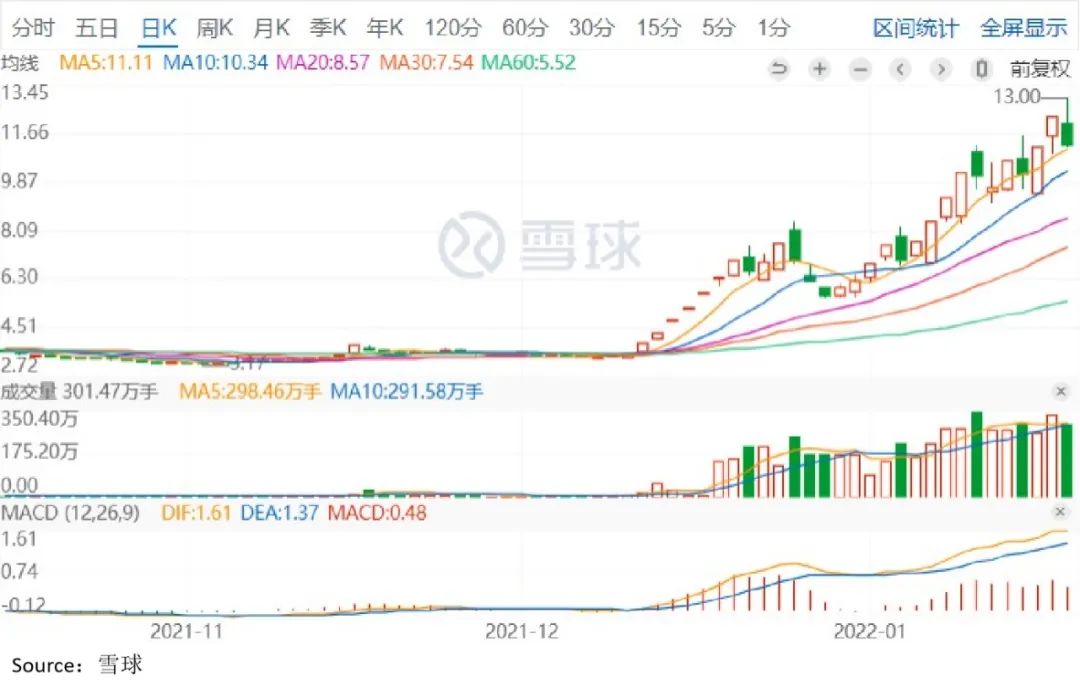
Task: Click the 11.66 price axis label
Action: (25, 132)
